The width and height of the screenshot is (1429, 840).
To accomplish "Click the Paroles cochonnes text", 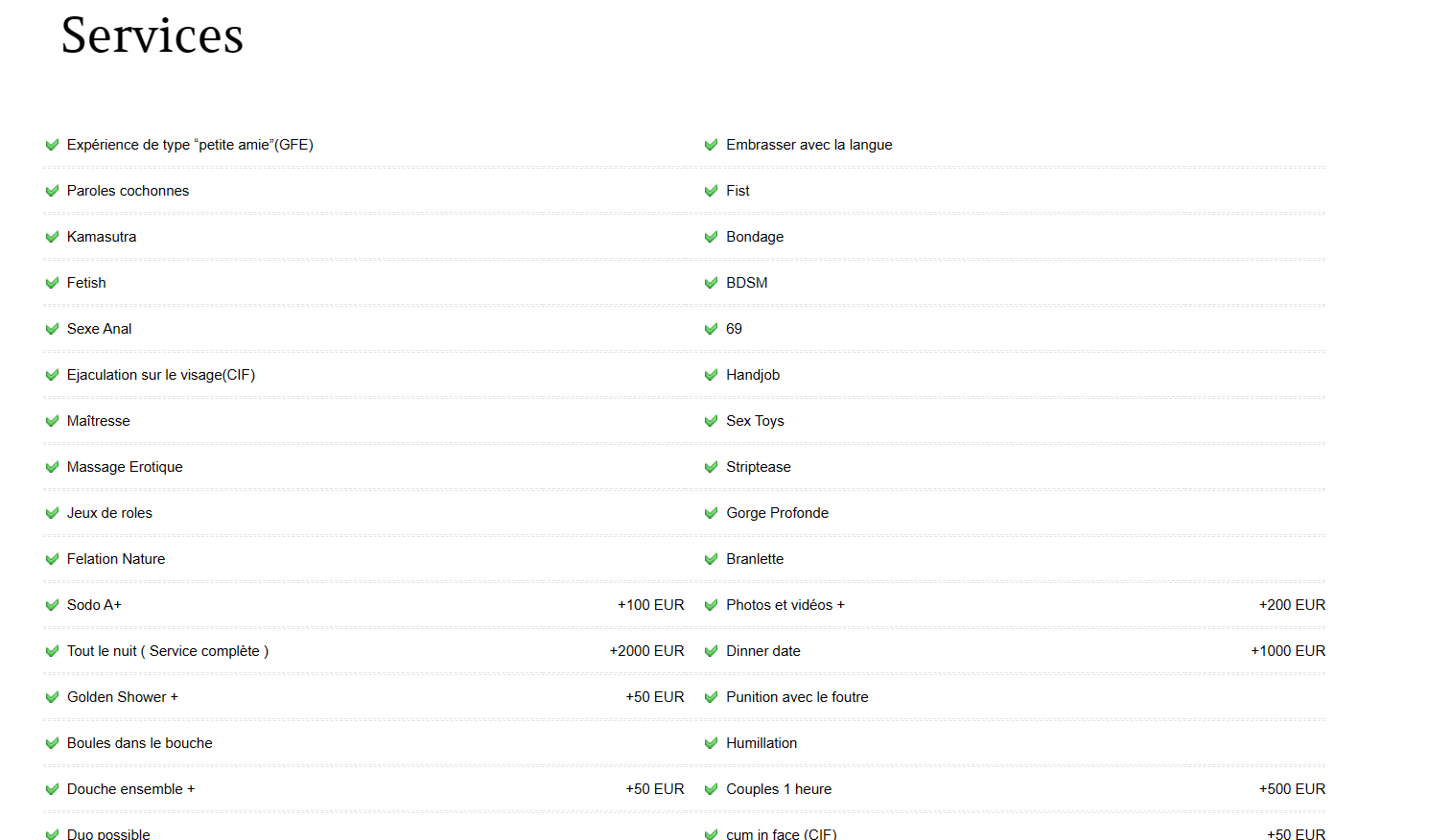I will coord(129,191).
